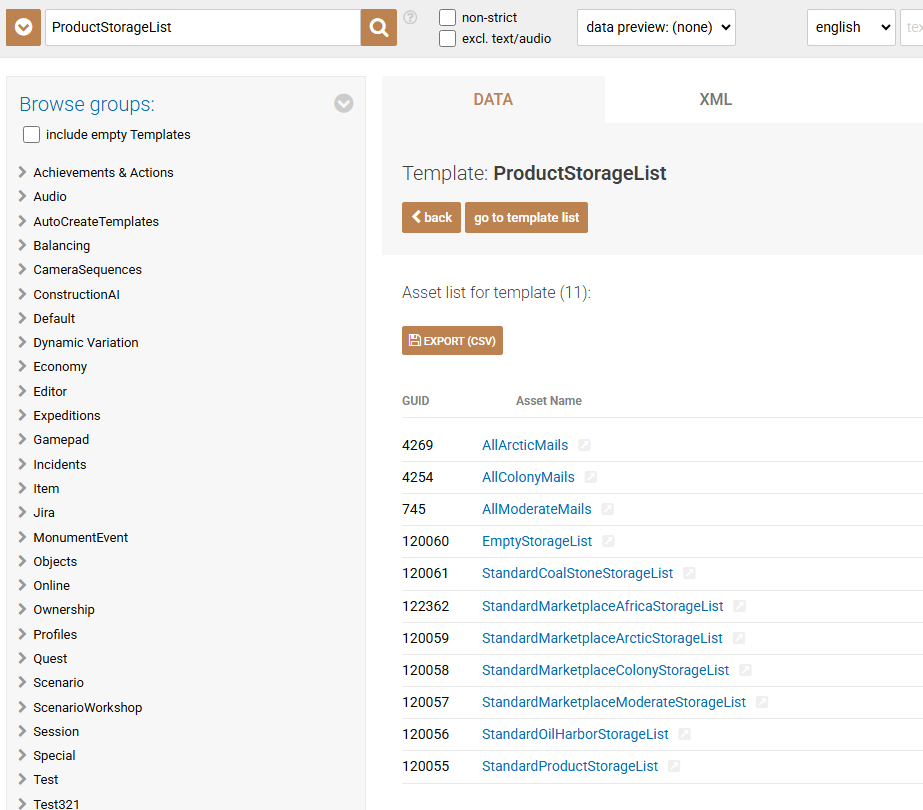Switch to the XML tab
The width and height of the screenshot is (923, 810).
tap(715, 99)
